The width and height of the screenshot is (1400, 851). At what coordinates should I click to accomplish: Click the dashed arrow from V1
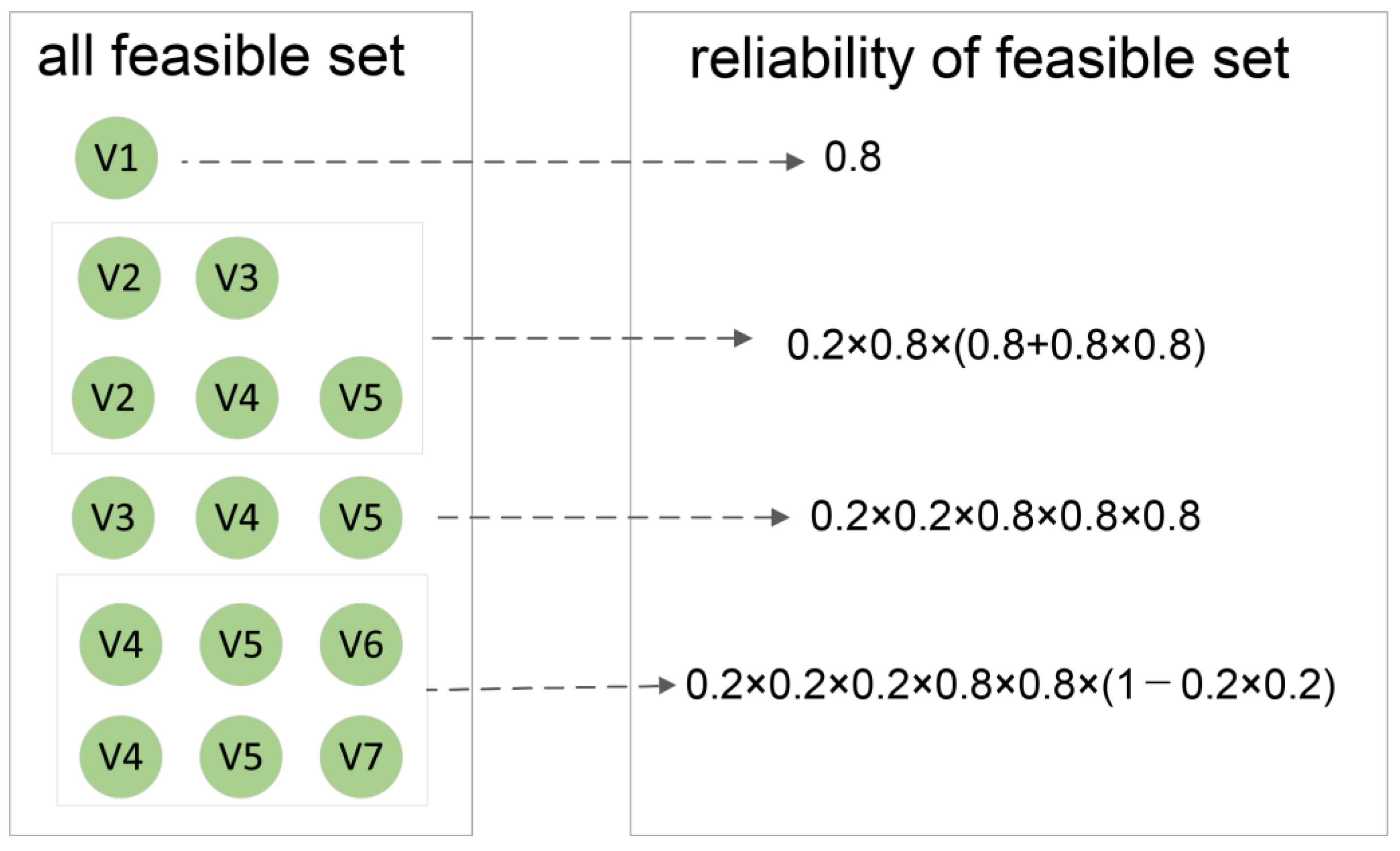tap(489, 162)
